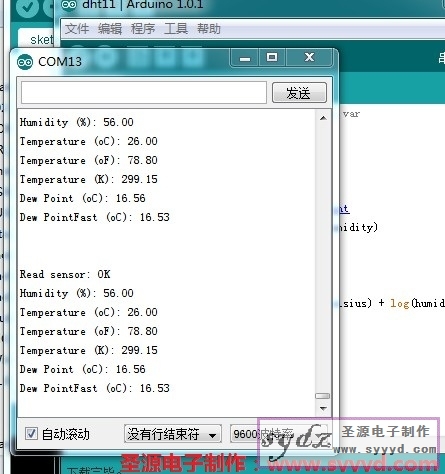Screen dimensions: 445x474
Task: Click the scrollbar thumb in serial output
Action: pos(323,396)
